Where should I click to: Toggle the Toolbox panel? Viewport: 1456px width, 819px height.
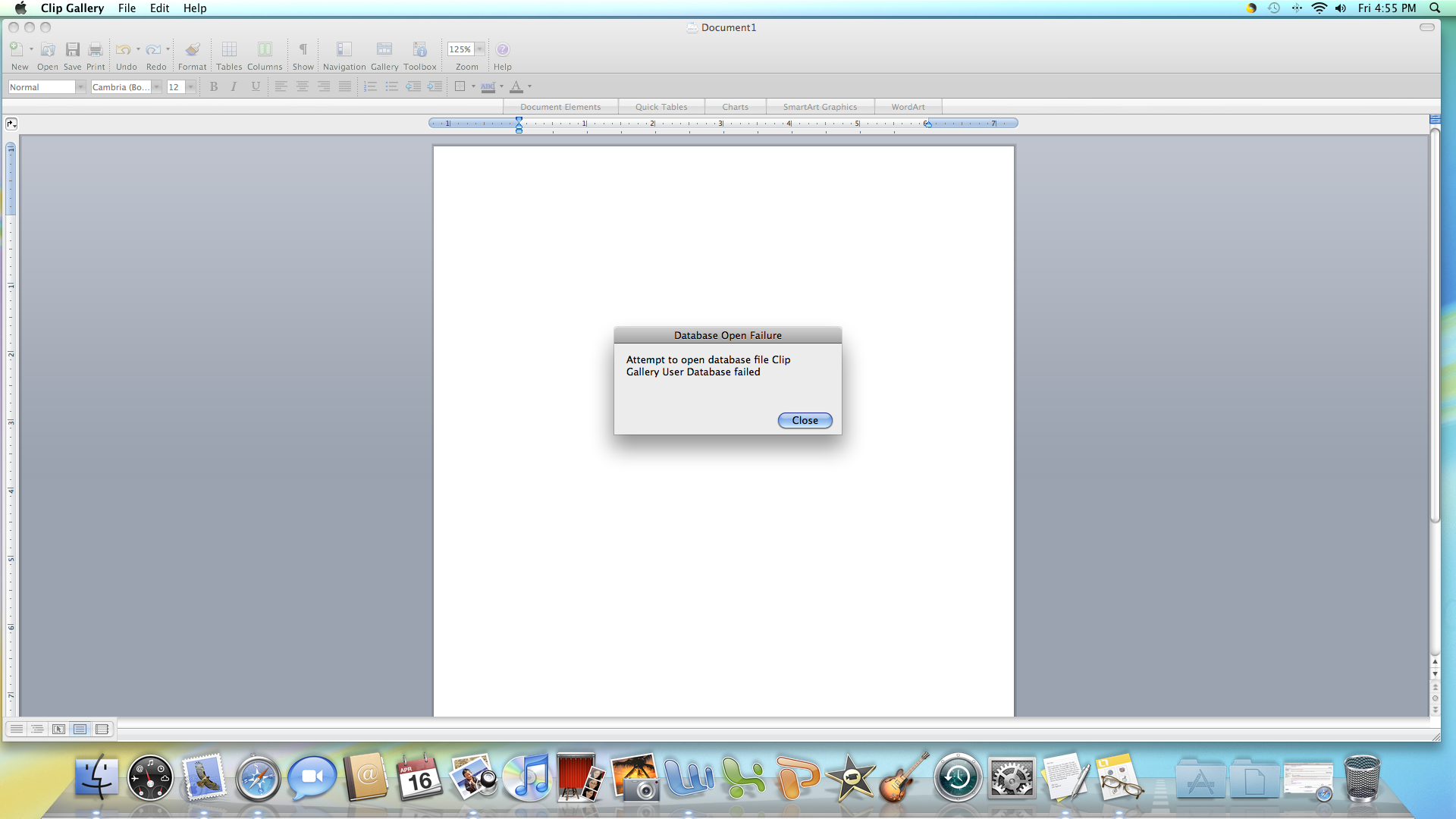coord(419,49)
